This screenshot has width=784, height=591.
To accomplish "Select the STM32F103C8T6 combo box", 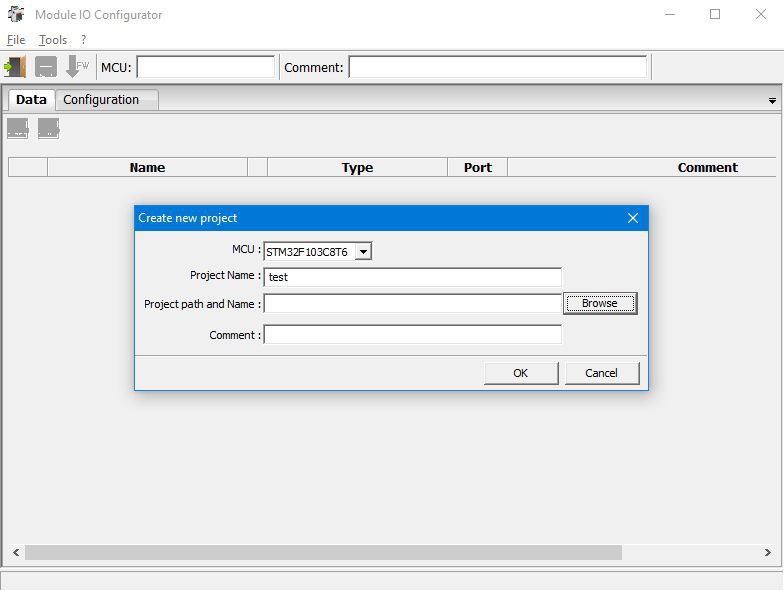I will tap(318, 252).
